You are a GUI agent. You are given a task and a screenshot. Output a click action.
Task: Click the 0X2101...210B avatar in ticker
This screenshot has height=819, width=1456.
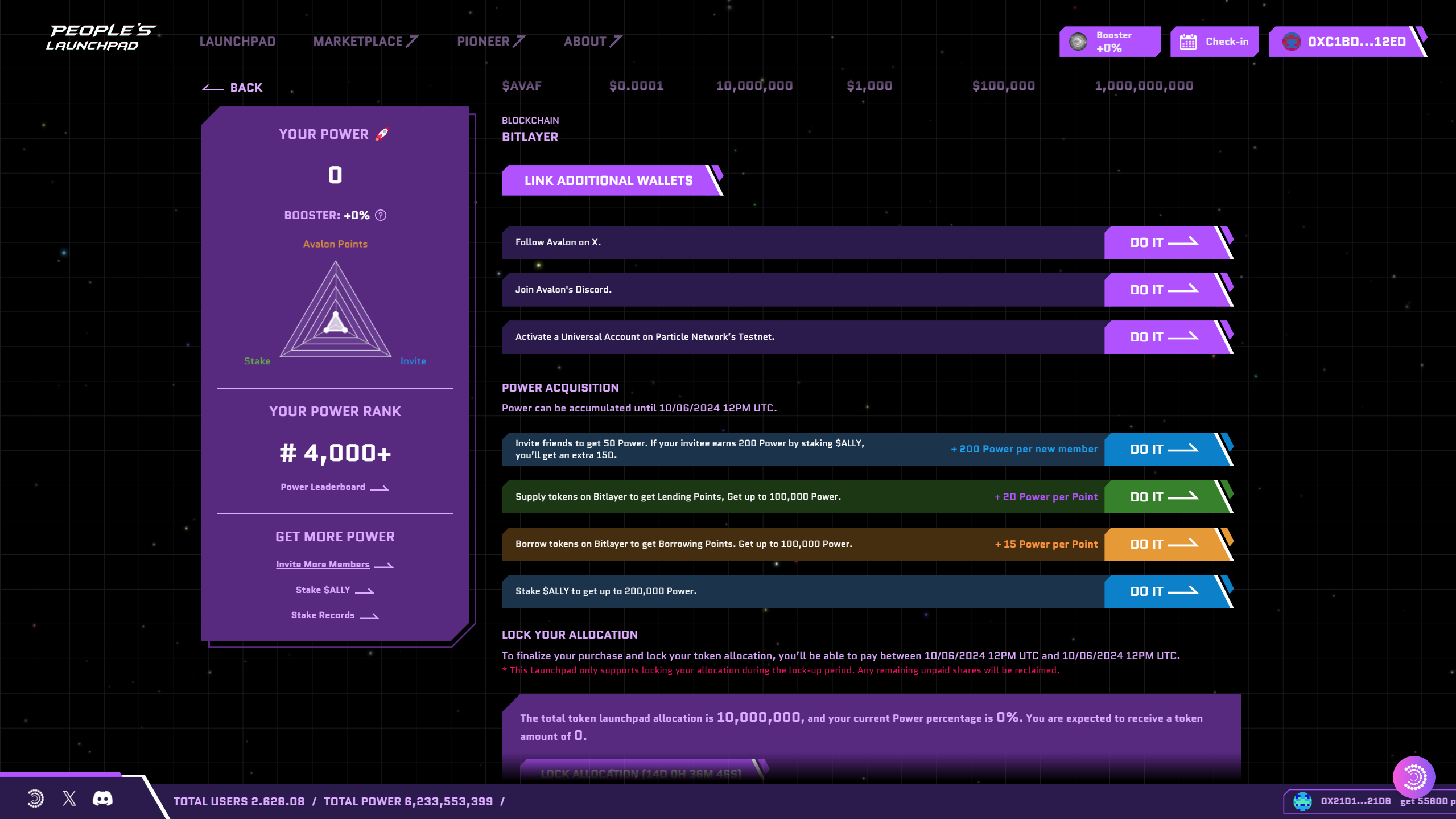tap(1302, 801)
